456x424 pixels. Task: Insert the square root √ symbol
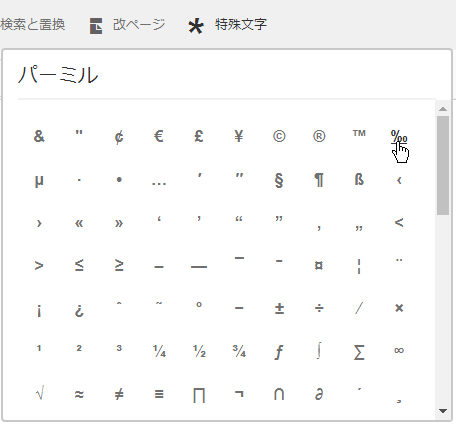click(x=39, y=394)
